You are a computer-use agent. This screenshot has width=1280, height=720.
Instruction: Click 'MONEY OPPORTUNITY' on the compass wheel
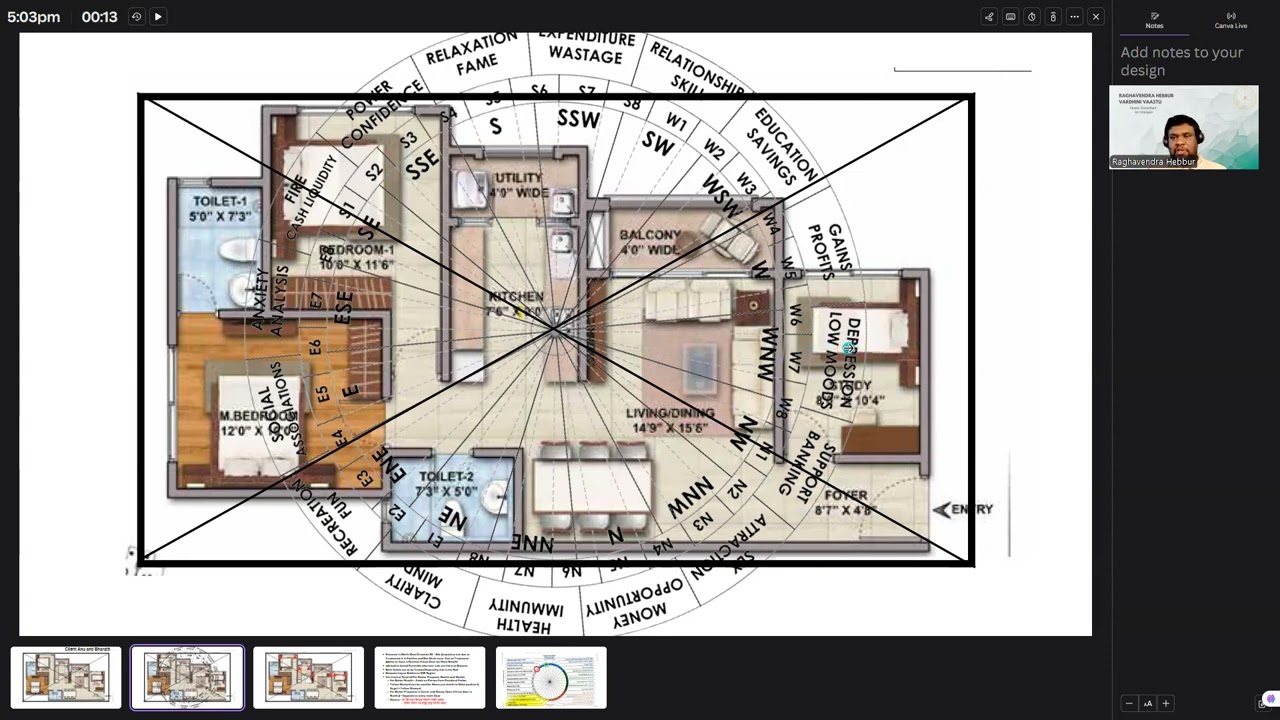tap(634, 603)
